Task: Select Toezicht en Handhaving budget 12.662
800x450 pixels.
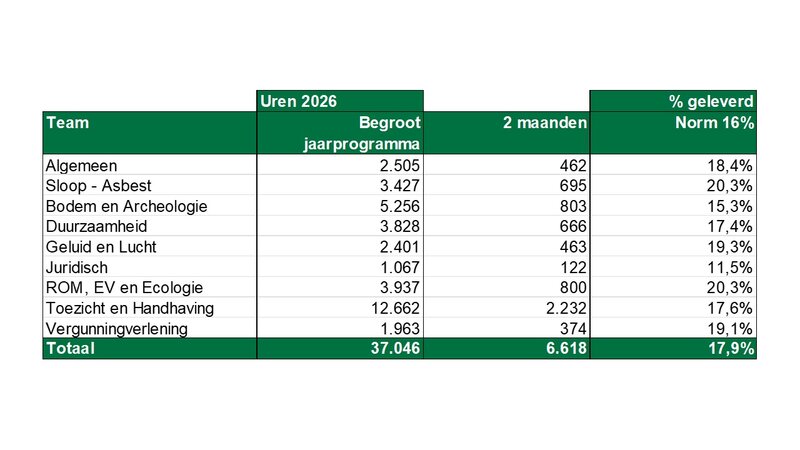Action: [391, 307]
